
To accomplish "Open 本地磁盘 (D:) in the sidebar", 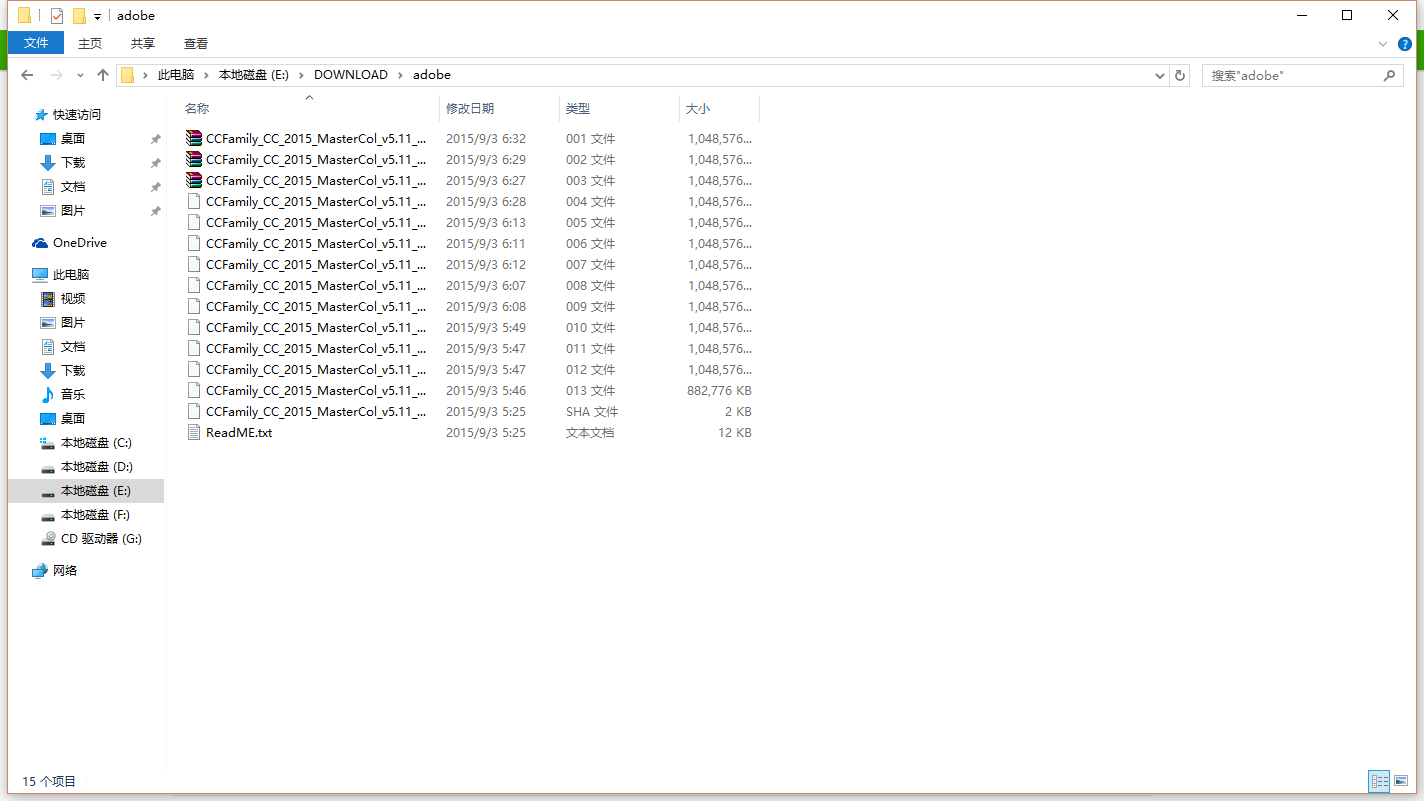I will coord(96,467).
